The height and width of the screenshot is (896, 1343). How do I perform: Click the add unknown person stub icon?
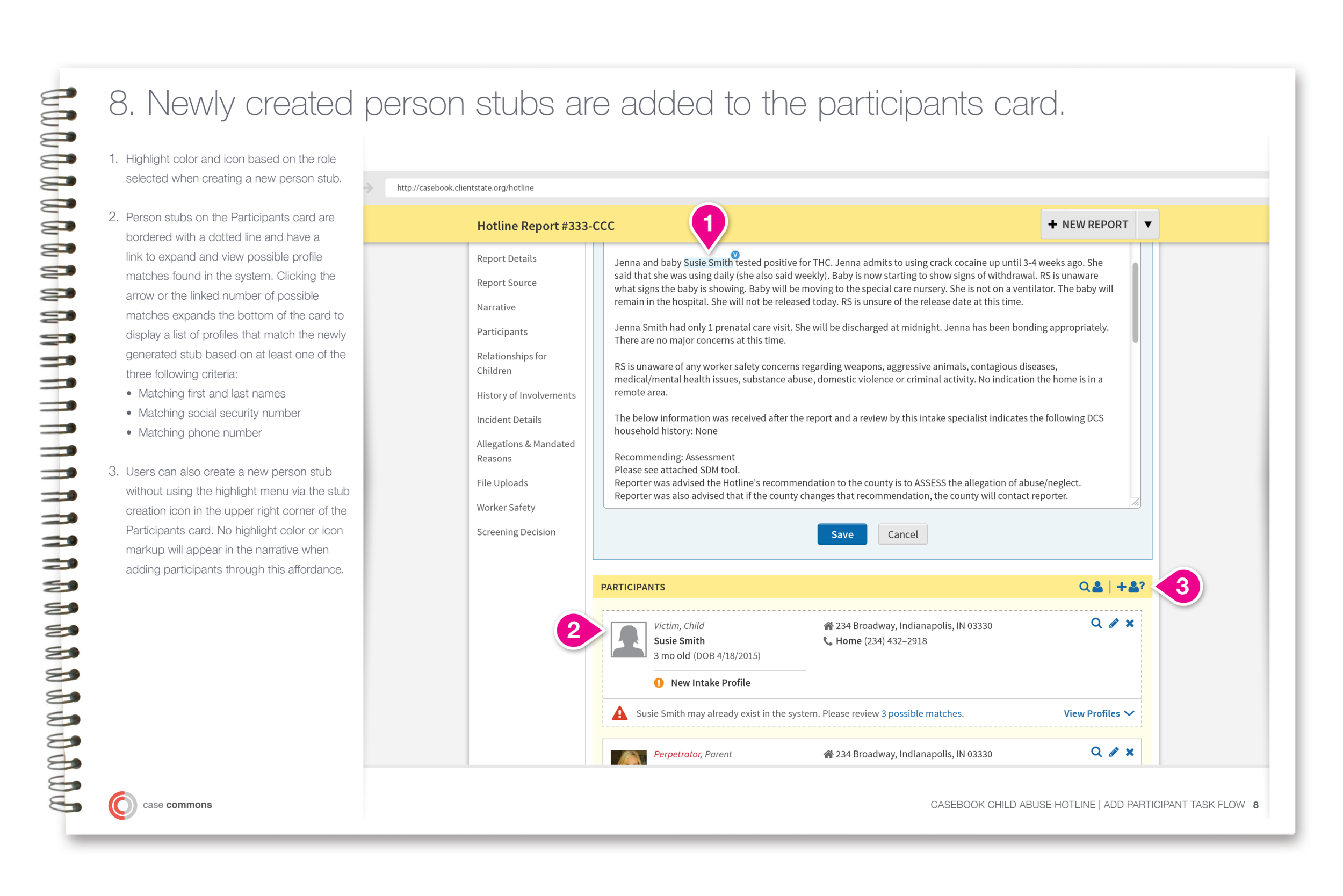(x=1130, y=587)
